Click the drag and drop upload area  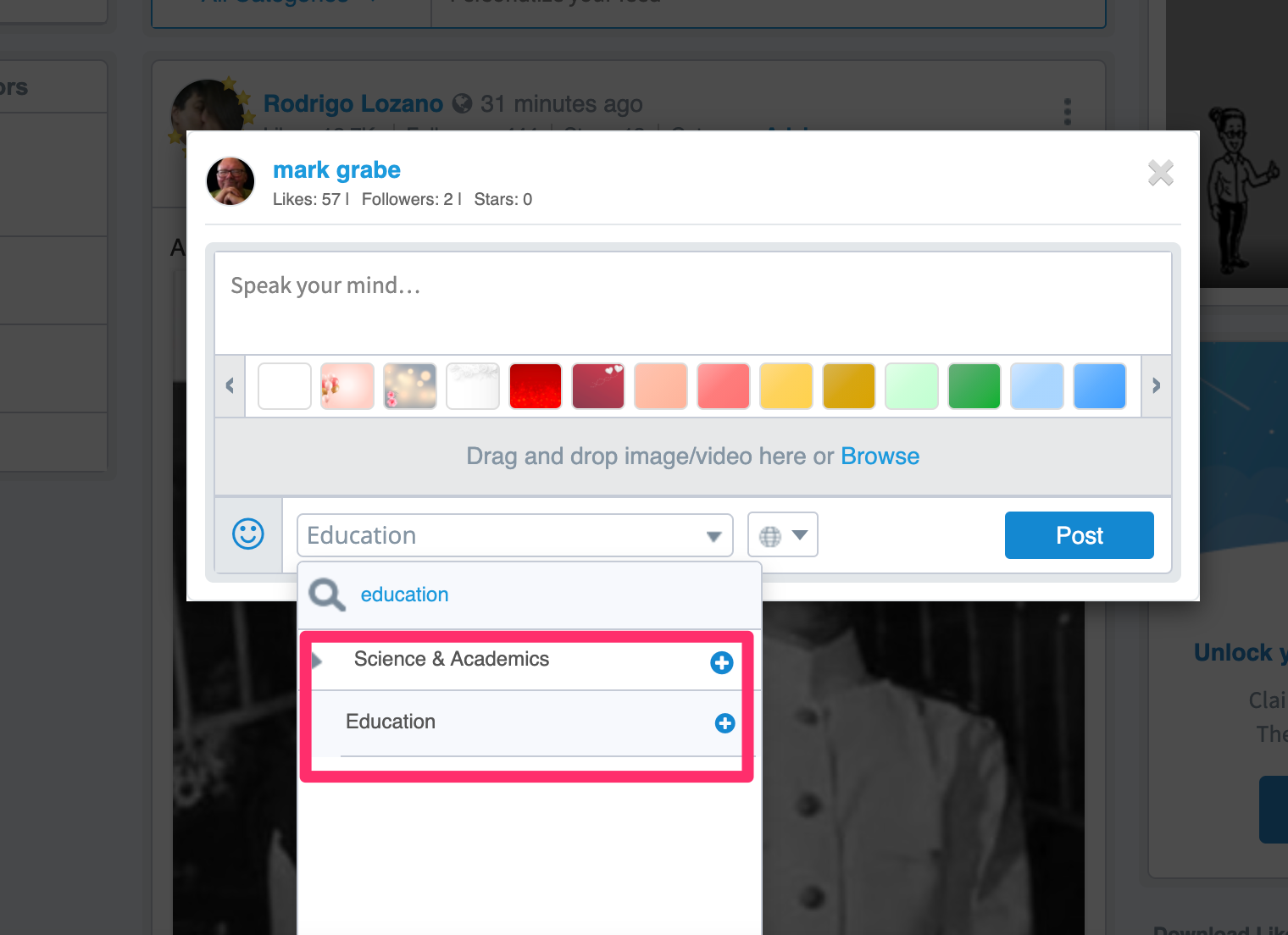point(693,456)
